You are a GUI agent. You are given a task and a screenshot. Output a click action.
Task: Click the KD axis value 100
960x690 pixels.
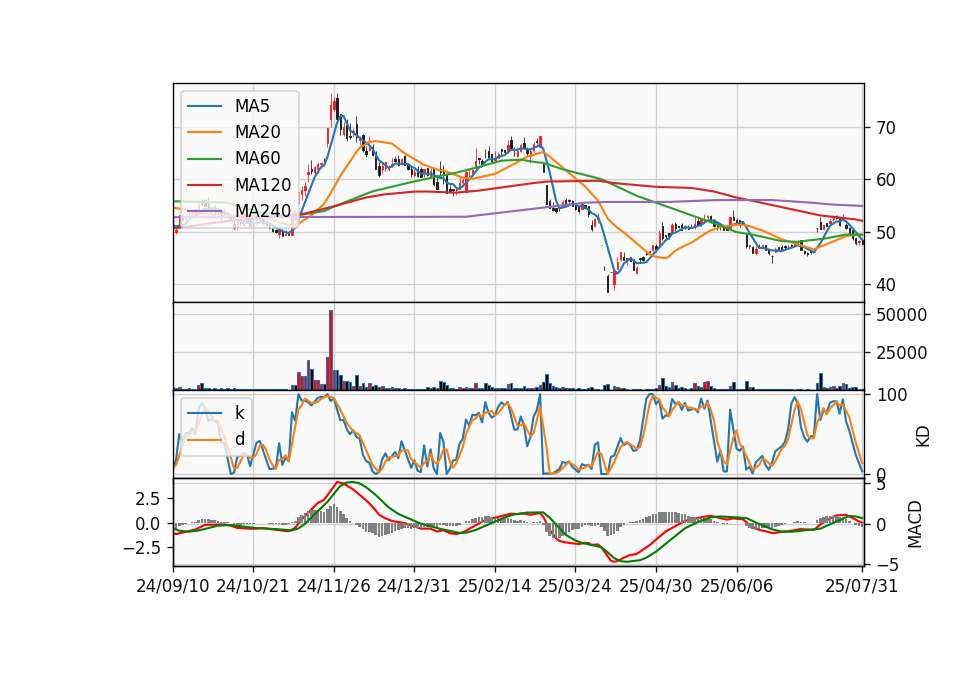(892, 395)
